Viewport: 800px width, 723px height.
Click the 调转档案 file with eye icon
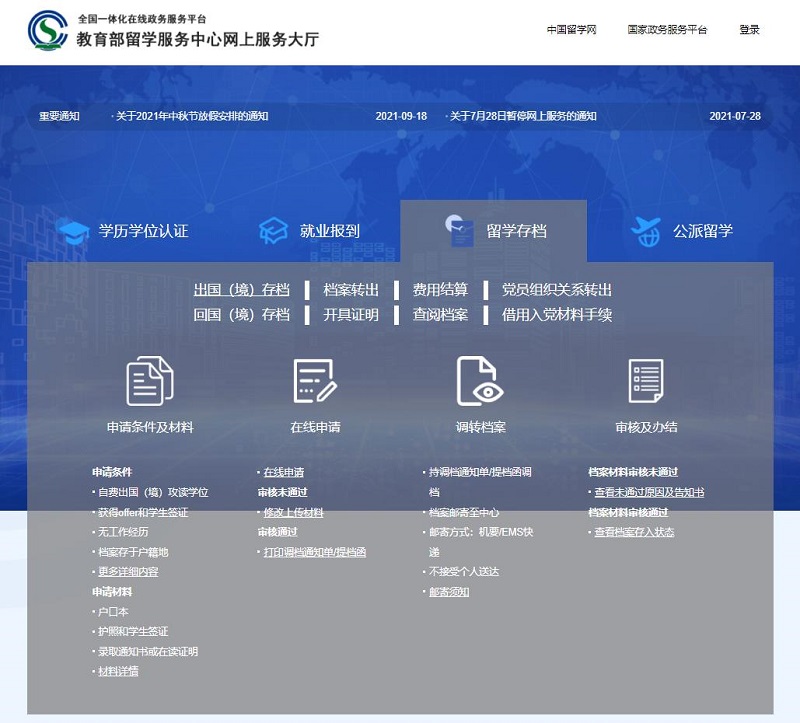coord(480,381)
